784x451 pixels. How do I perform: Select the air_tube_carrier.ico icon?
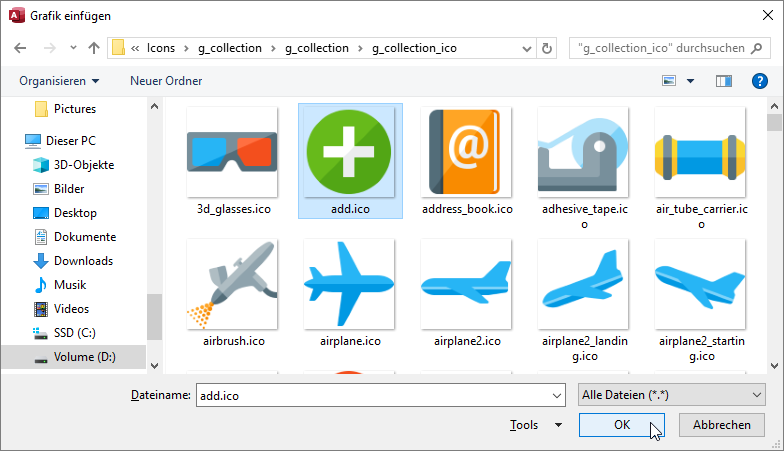pos(700,152)
